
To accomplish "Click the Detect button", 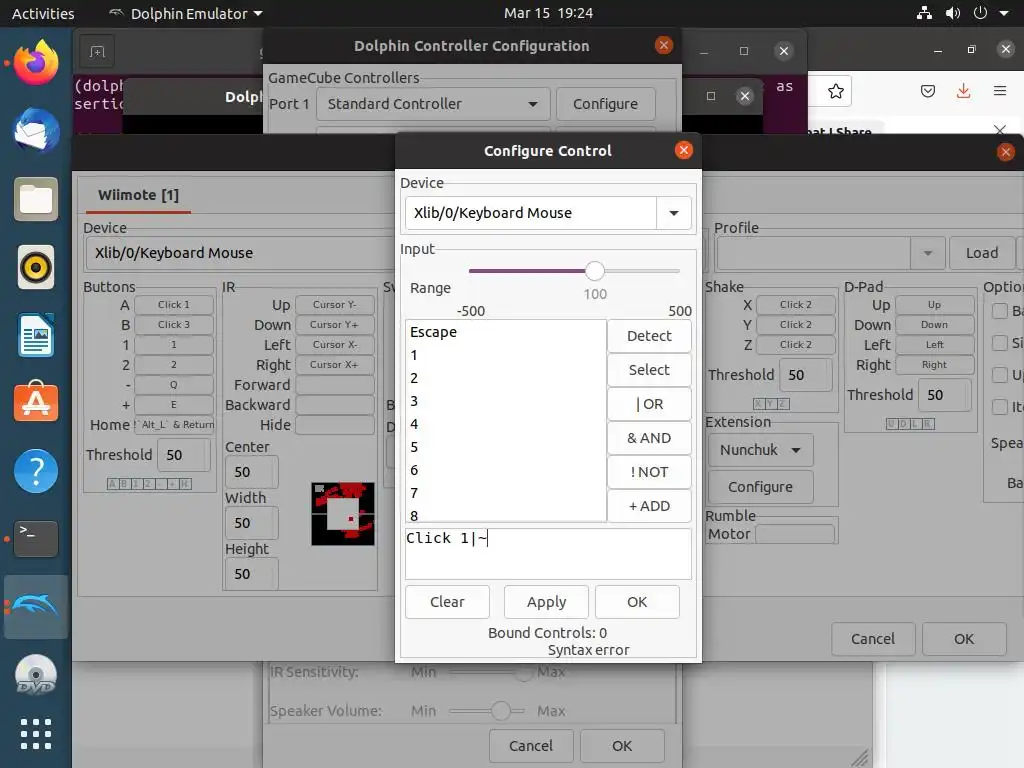I will point(649,336).
